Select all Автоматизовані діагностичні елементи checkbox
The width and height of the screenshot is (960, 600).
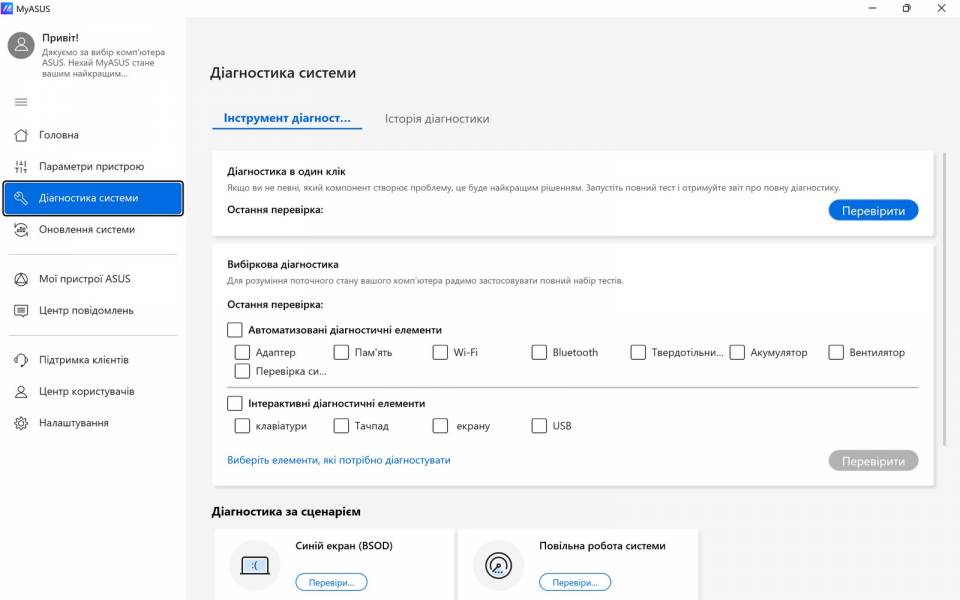(x=235, y=330)
